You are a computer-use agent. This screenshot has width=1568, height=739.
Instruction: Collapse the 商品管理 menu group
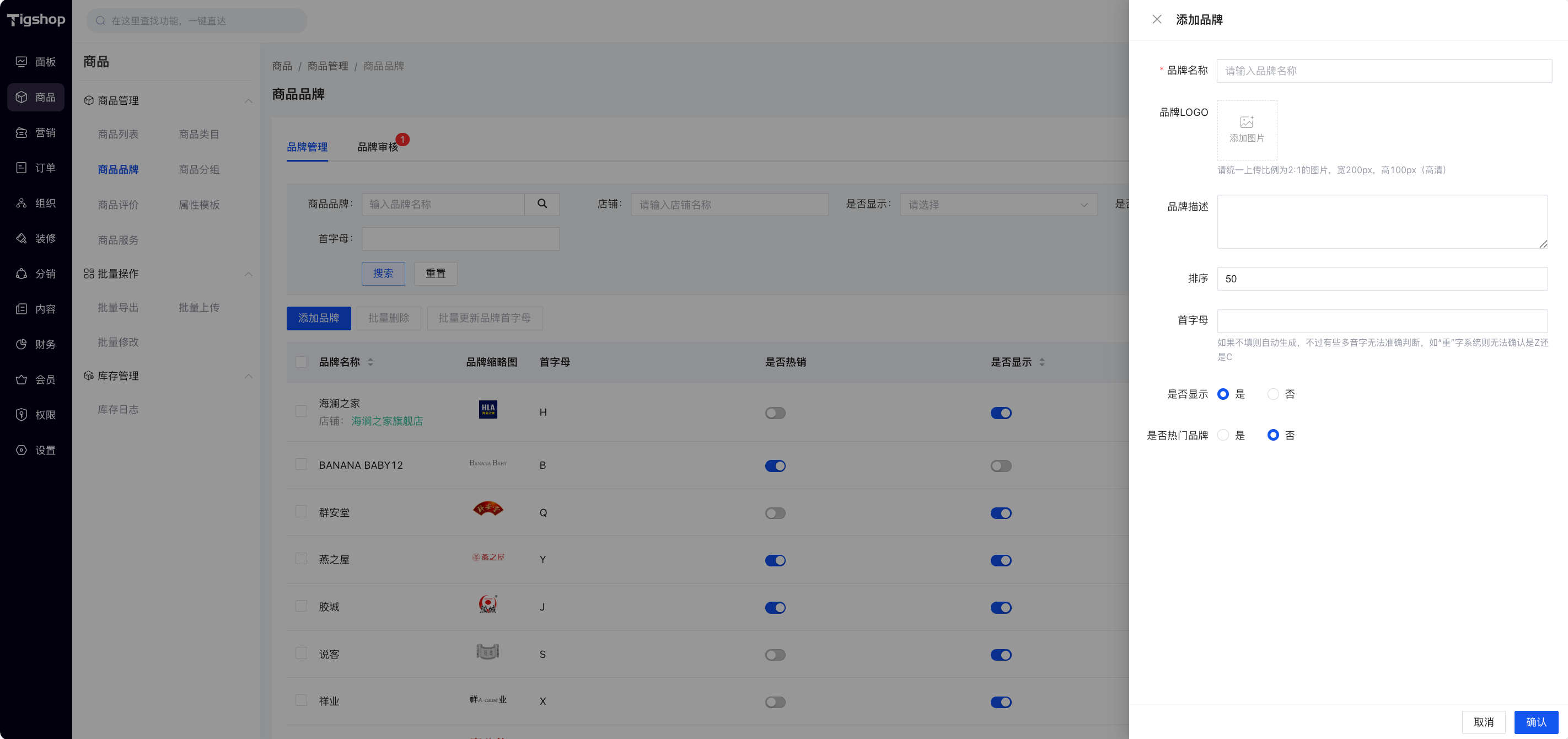point(248,100)
